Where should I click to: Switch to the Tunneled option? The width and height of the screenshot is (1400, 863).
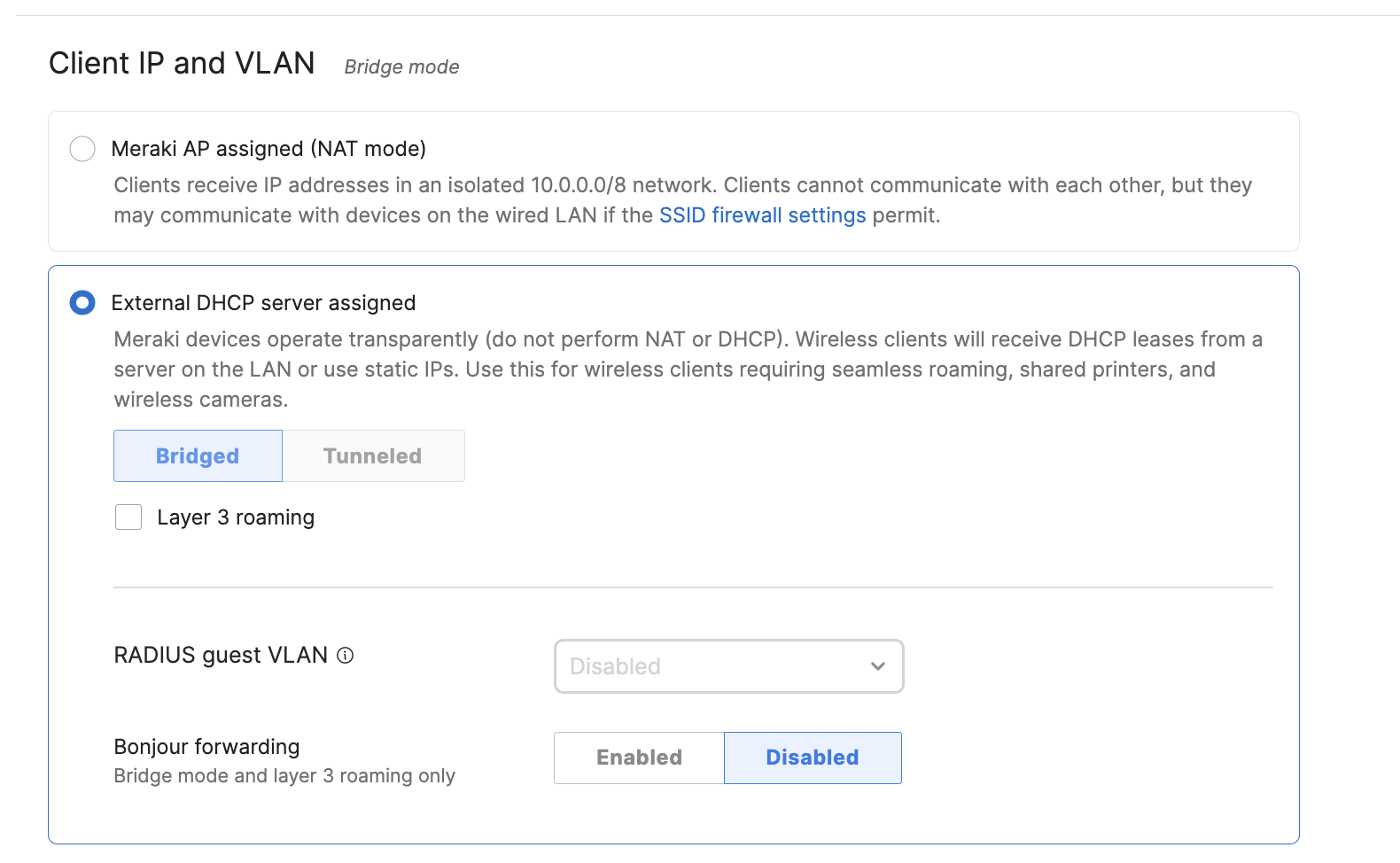373,456
